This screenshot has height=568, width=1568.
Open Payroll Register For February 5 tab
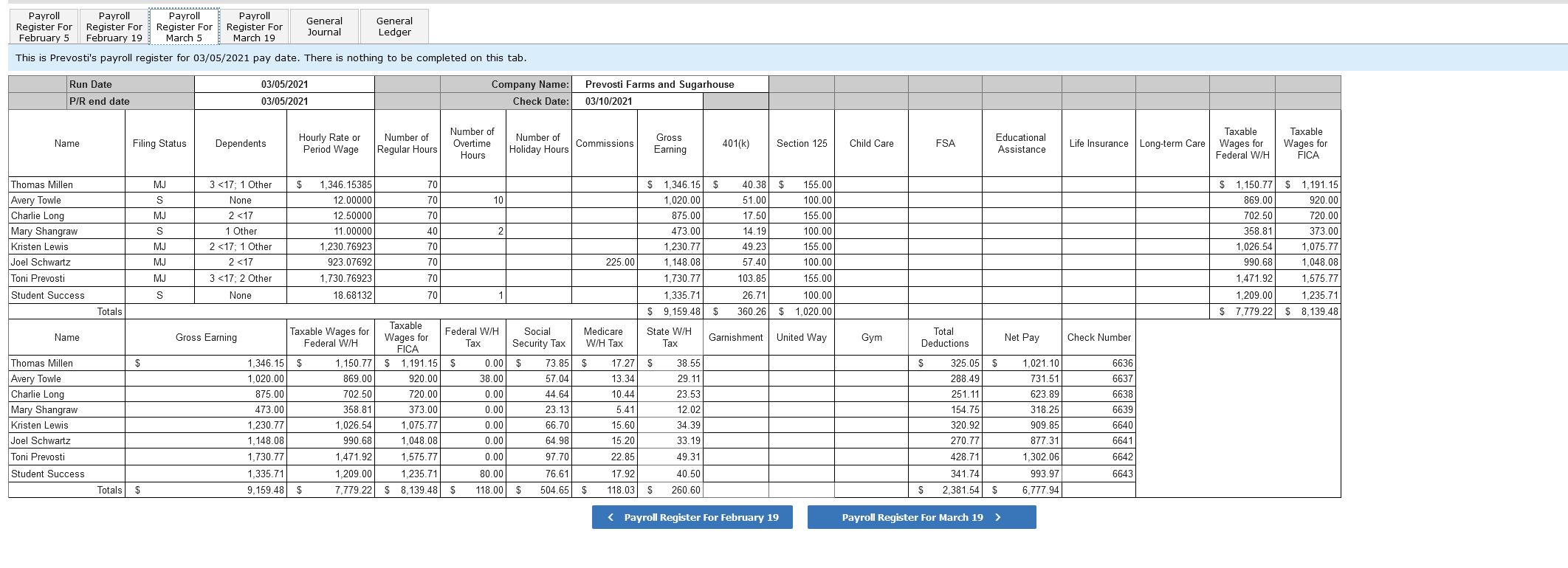coord(44,27)
